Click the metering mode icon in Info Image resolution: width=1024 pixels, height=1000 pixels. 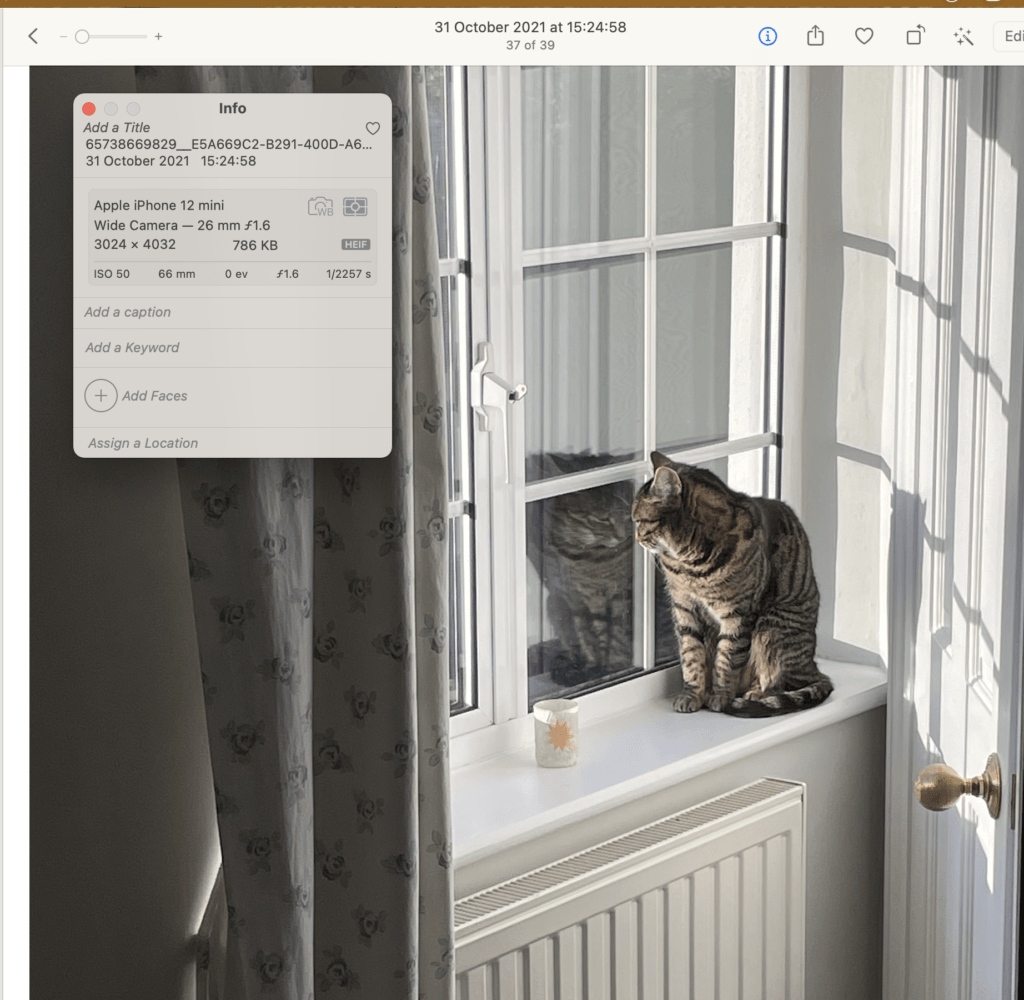(355, 207)
